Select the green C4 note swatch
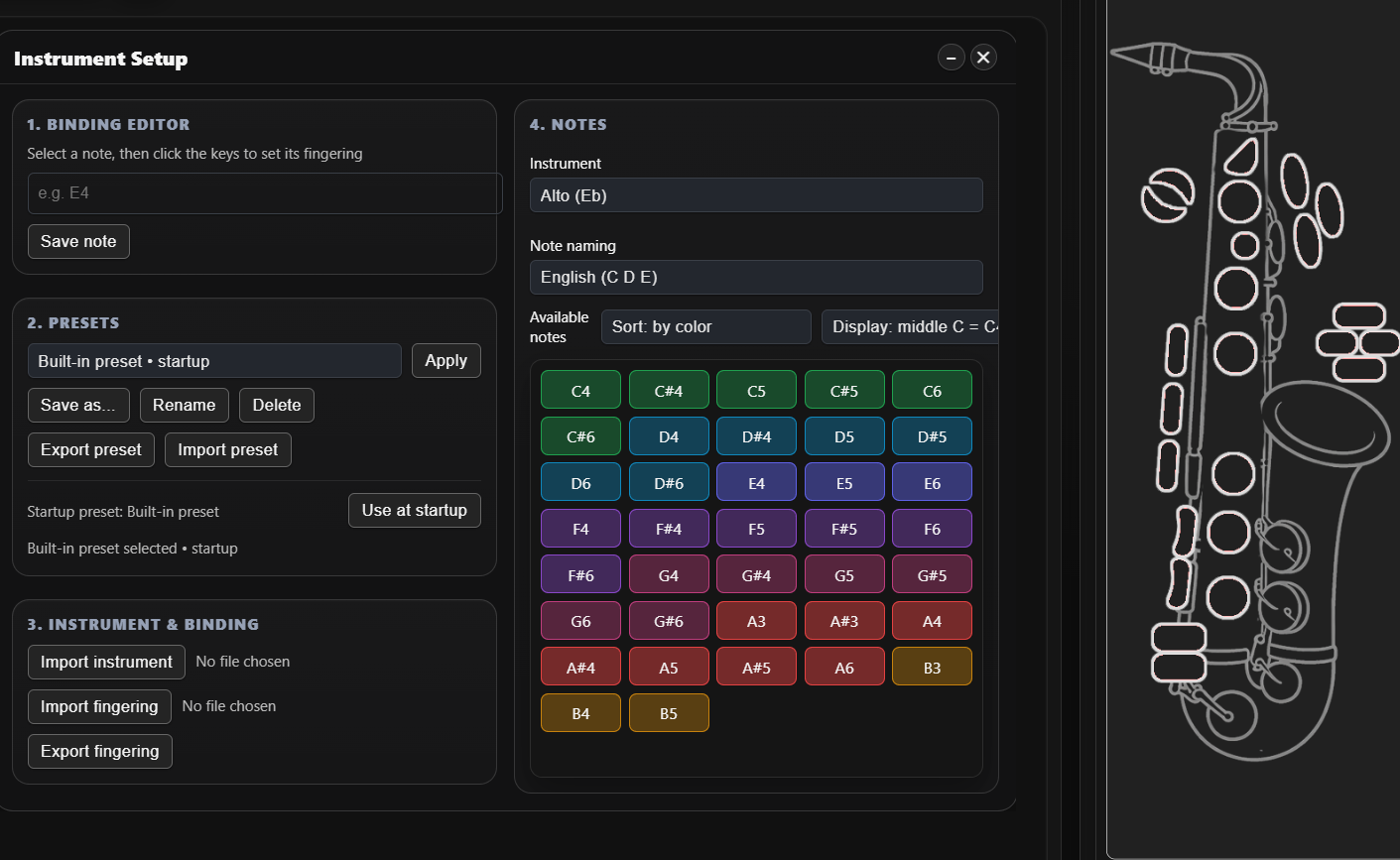This screenshot has width=1400, height=860. coord(580,391)
